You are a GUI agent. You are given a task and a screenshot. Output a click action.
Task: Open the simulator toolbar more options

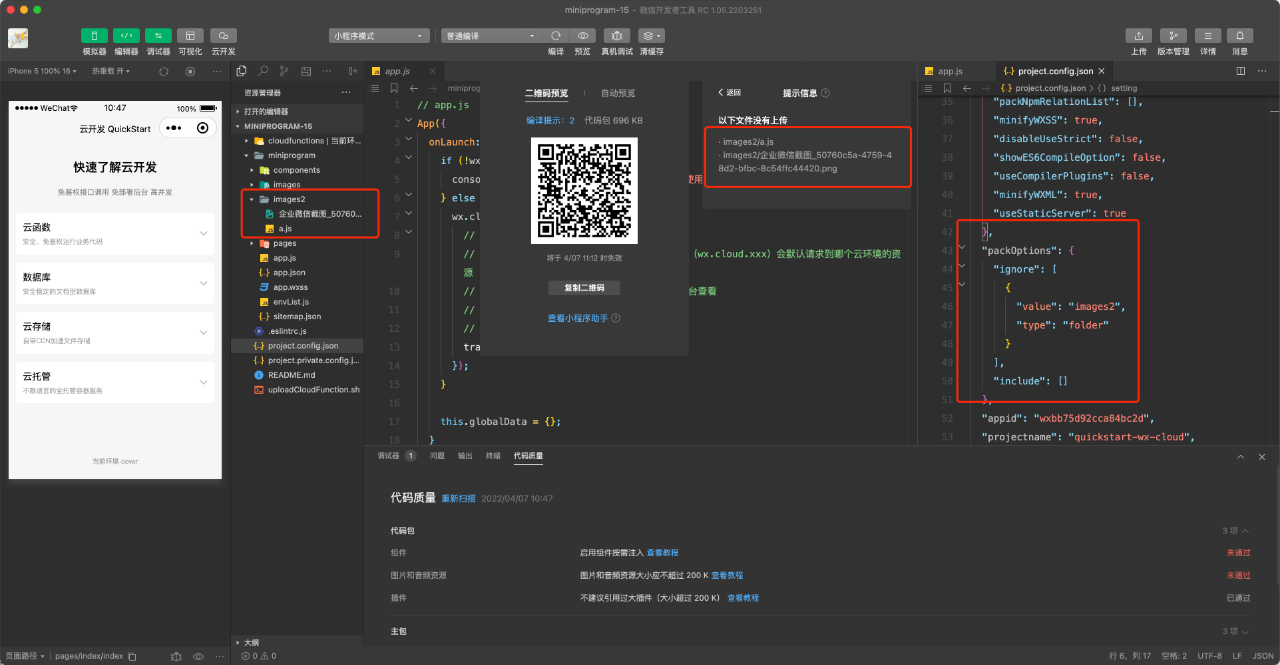(215, 72)
